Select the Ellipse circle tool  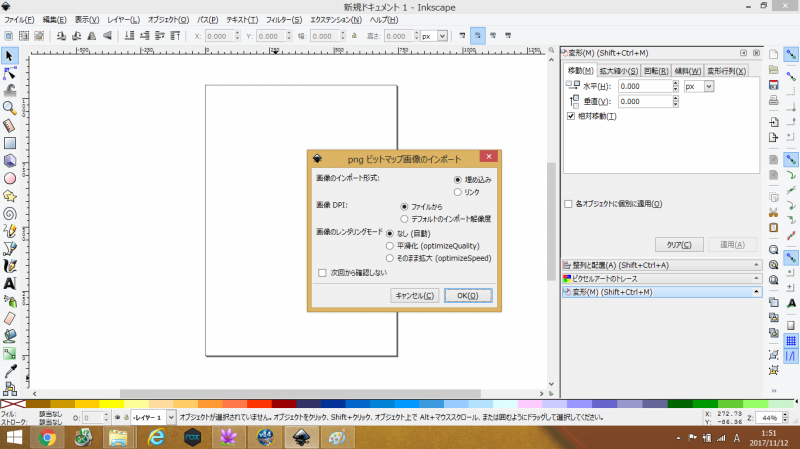click(9, 179)
